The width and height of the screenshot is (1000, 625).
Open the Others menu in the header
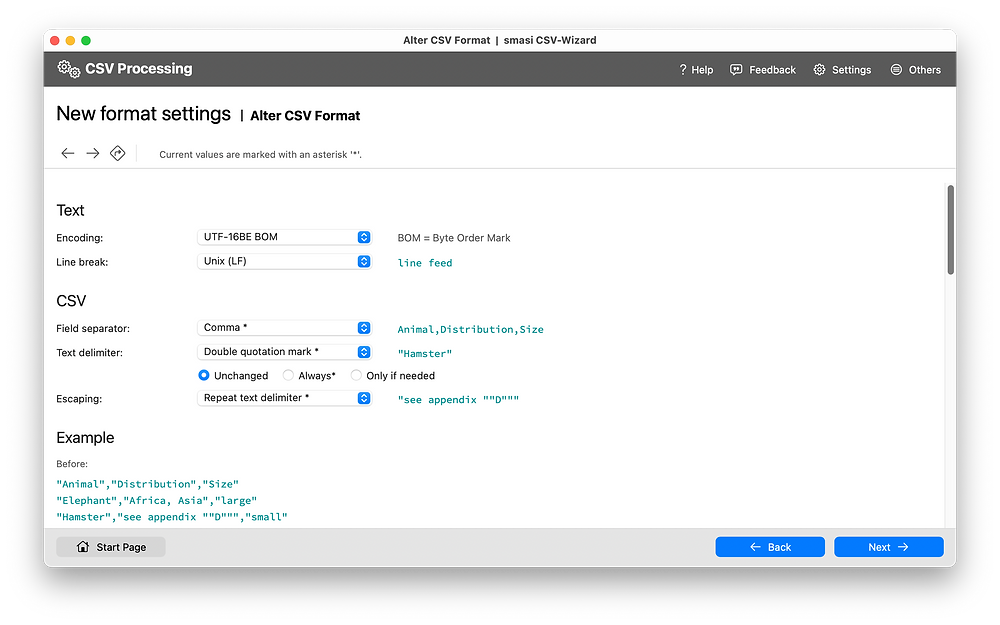click(x=915, y=69)
